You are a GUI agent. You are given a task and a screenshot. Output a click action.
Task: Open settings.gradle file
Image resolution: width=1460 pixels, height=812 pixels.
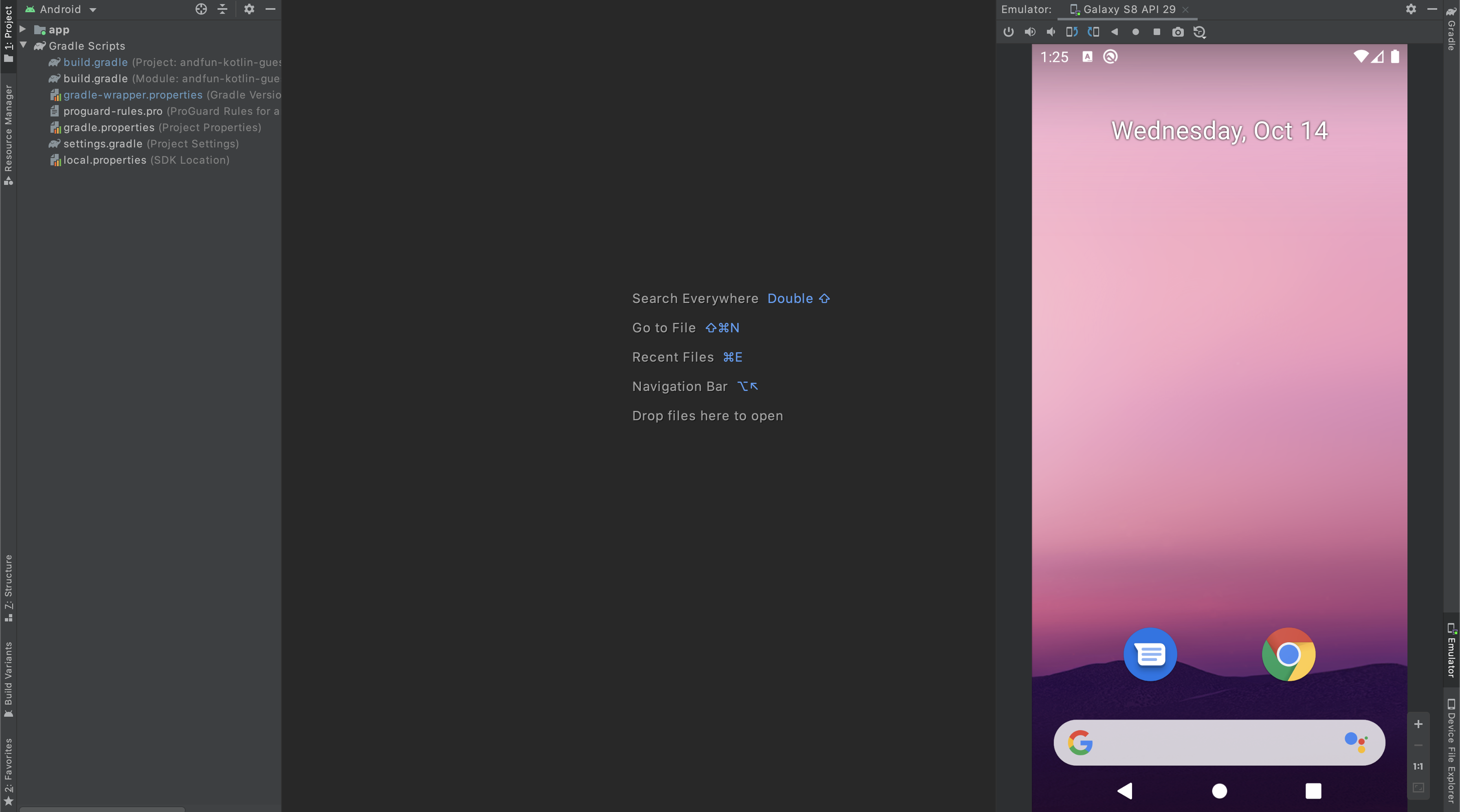click(144, 144)
